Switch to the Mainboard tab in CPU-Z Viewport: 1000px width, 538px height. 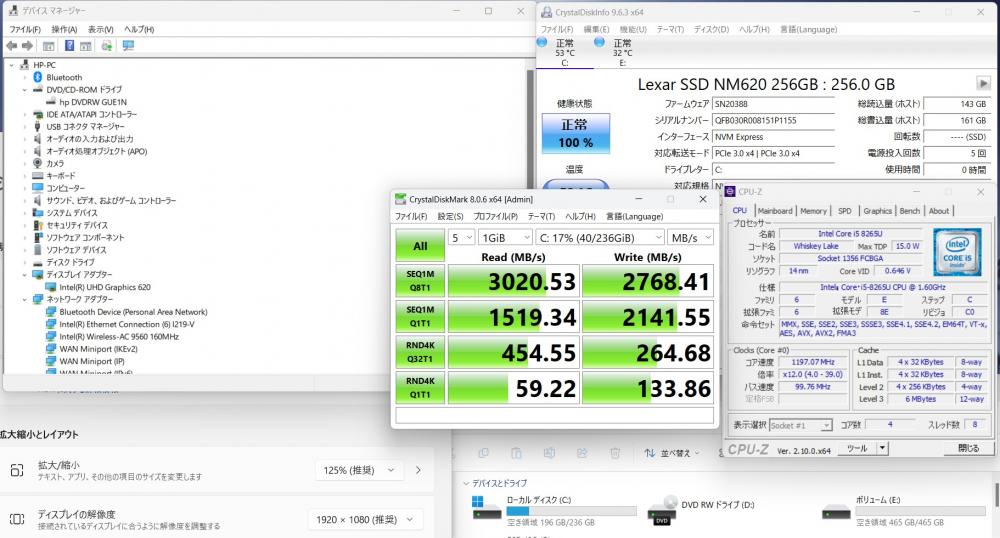click(x=775, y=211)
